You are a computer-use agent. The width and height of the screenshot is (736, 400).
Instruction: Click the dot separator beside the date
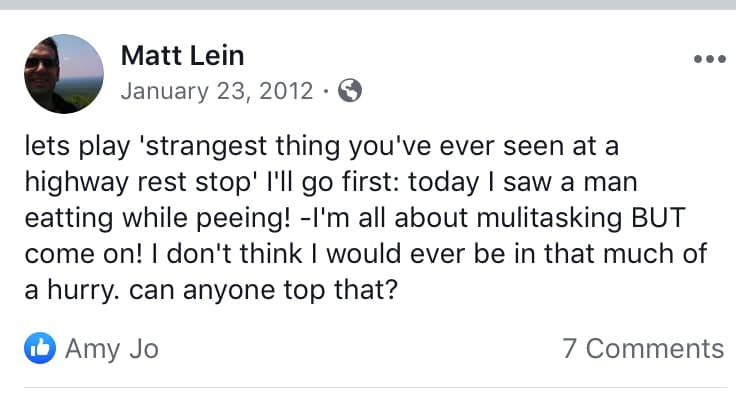click(326, 91)
